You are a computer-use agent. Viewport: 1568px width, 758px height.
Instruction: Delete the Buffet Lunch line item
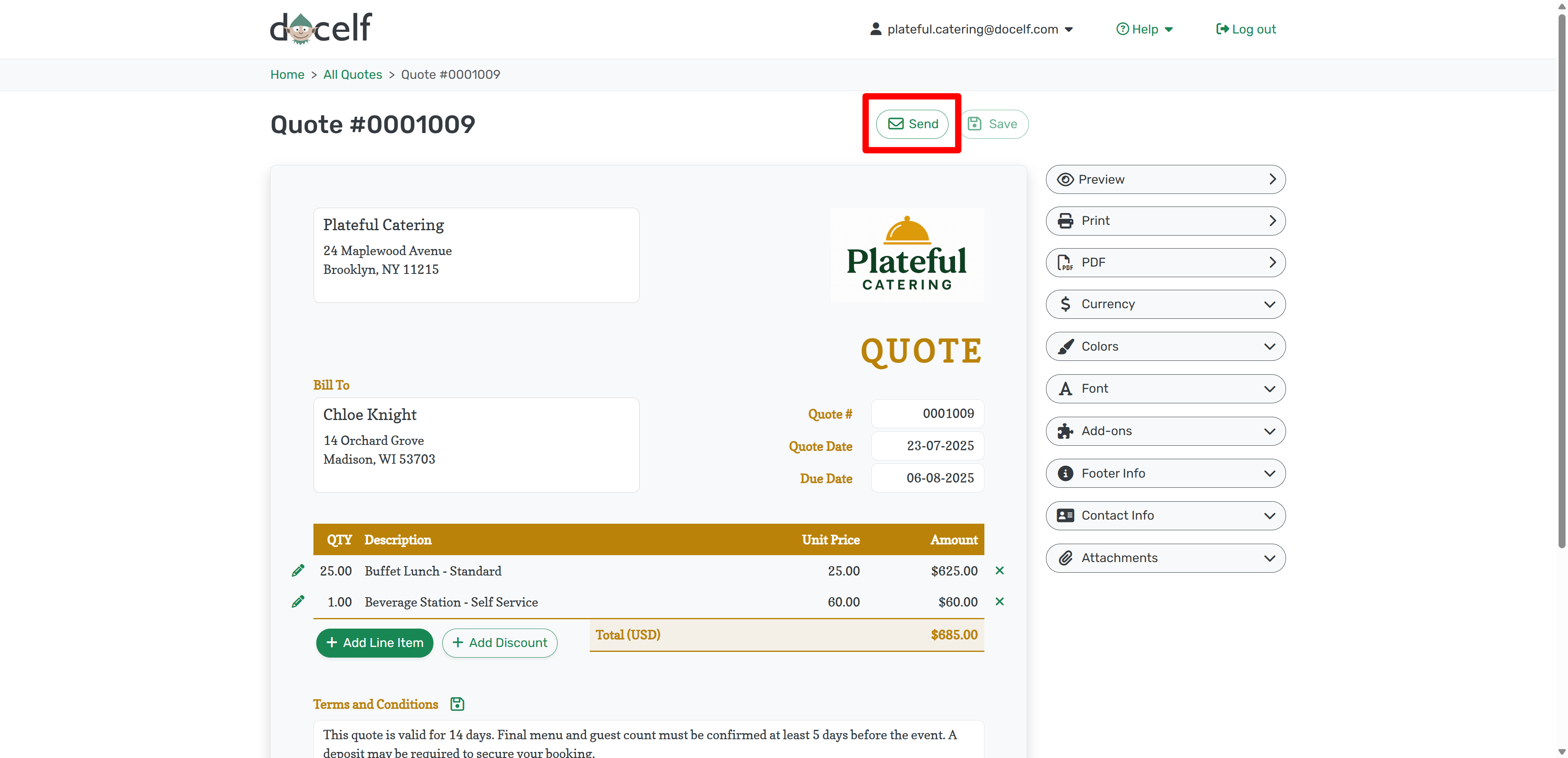click(x=999, y=571)
